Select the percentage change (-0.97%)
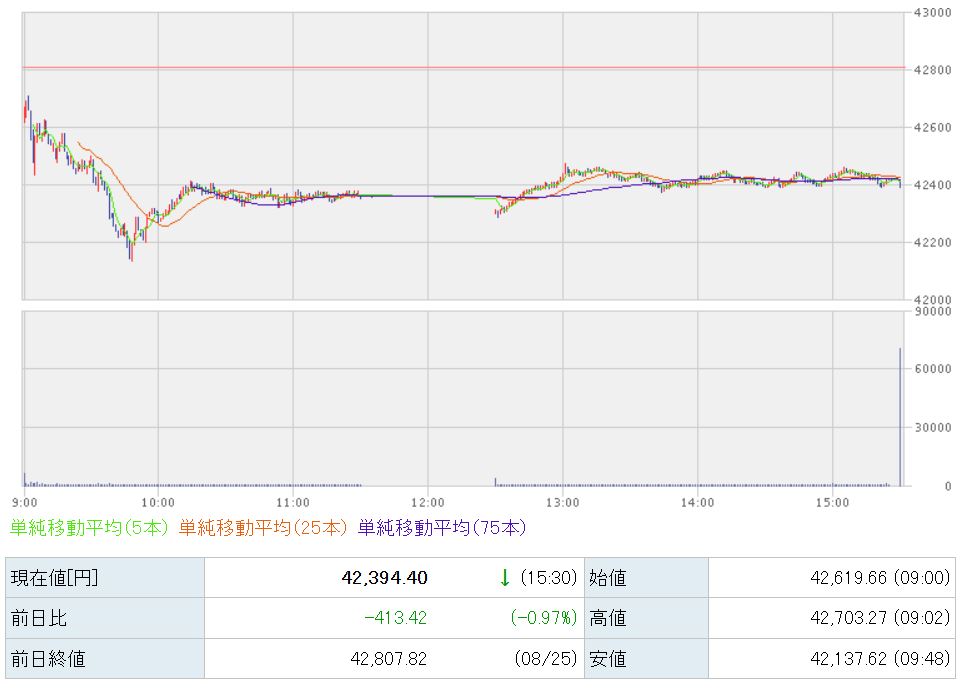 point(543,618)
